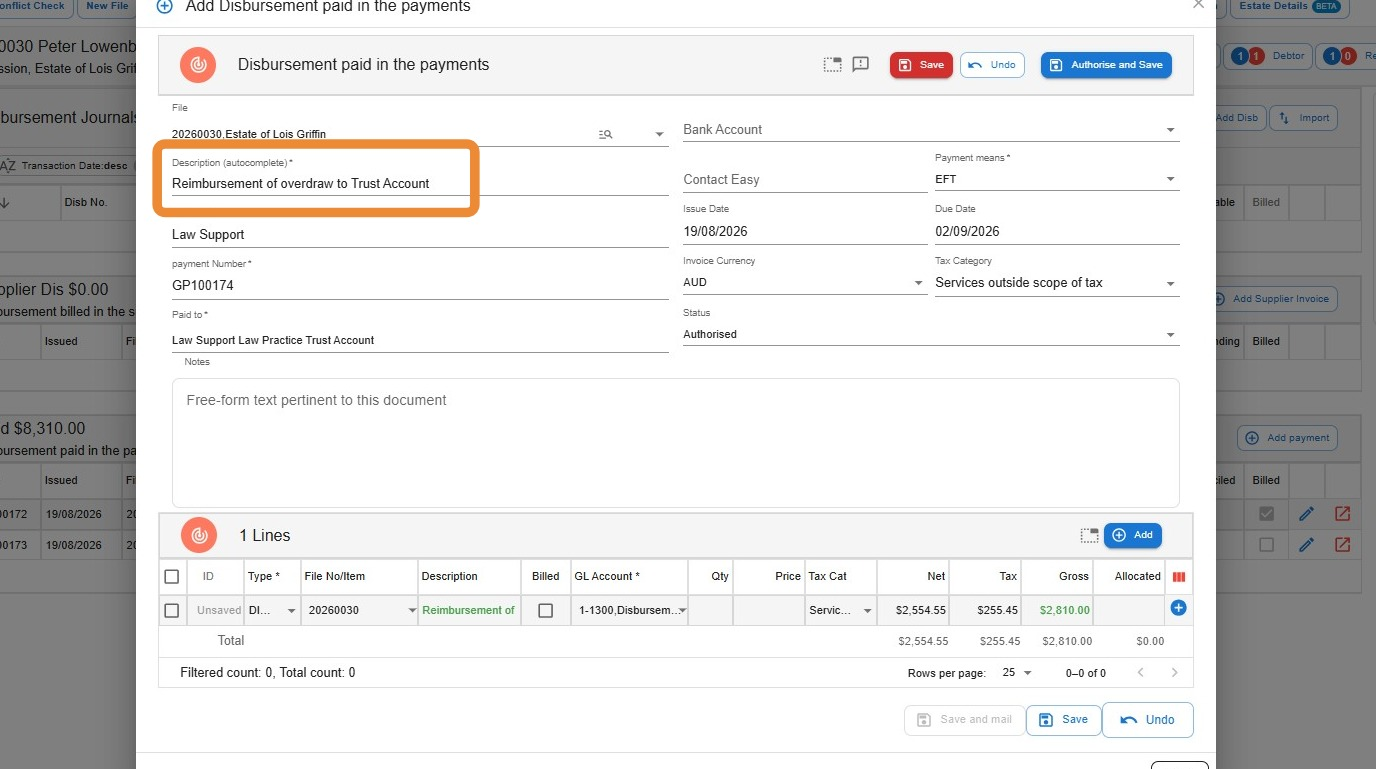Click the Tax $255.45 cell in line row

tap(985, 610)
